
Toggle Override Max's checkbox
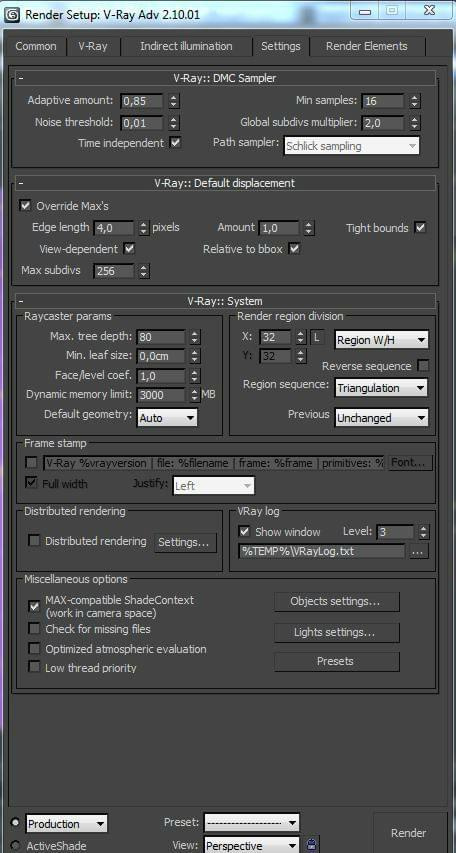(24, 206)
